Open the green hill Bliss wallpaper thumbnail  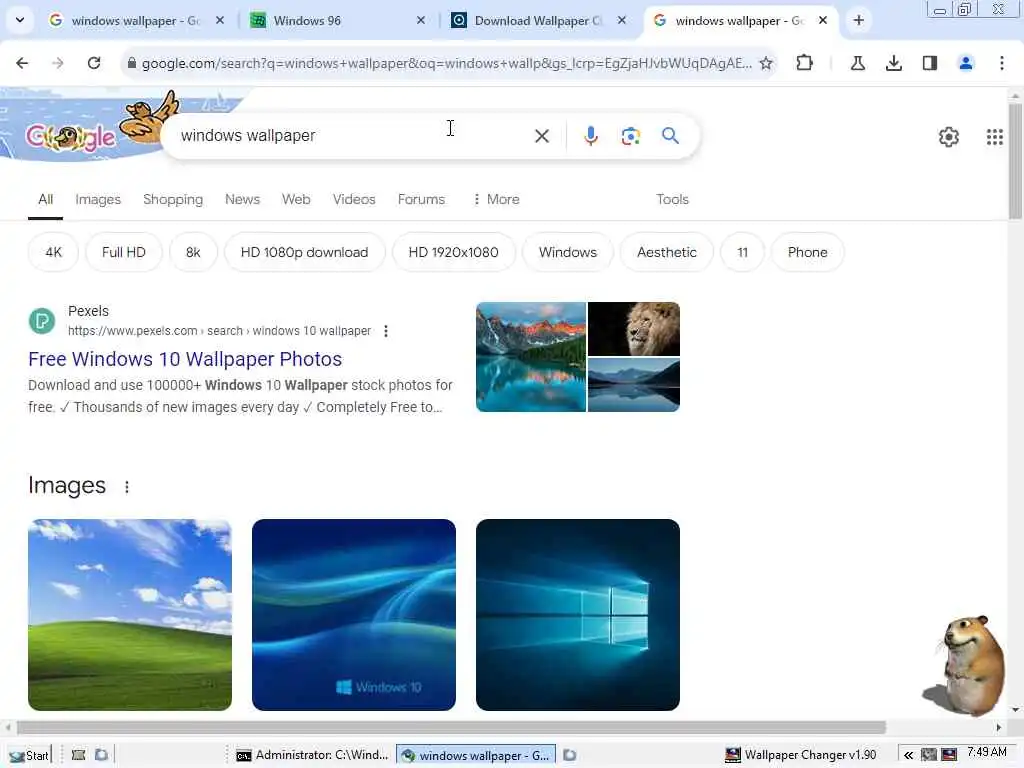[x=130, y=615]
